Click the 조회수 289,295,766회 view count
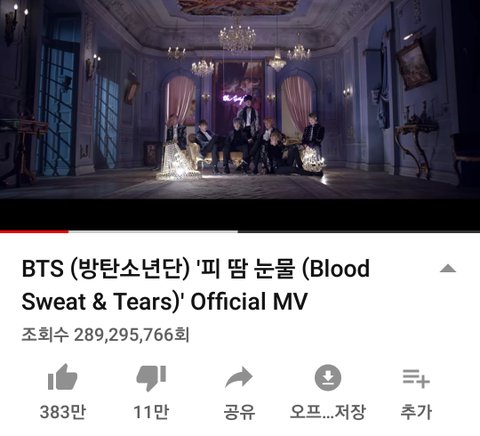 coord(105,335)
